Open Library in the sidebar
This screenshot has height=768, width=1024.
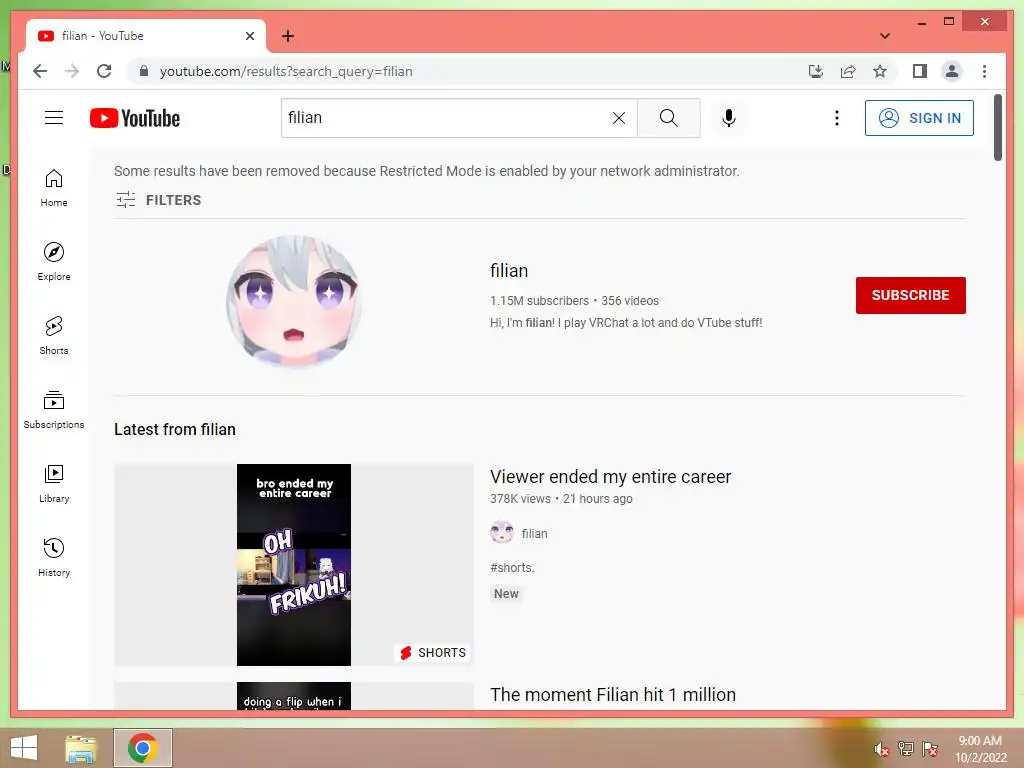[x=54, y=483]
